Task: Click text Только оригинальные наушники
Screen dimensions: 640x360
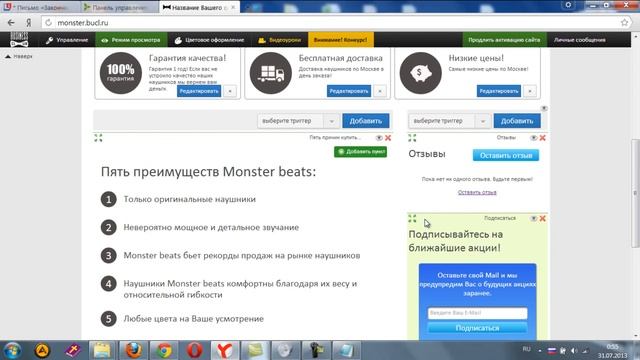Action: coord(190,199)
